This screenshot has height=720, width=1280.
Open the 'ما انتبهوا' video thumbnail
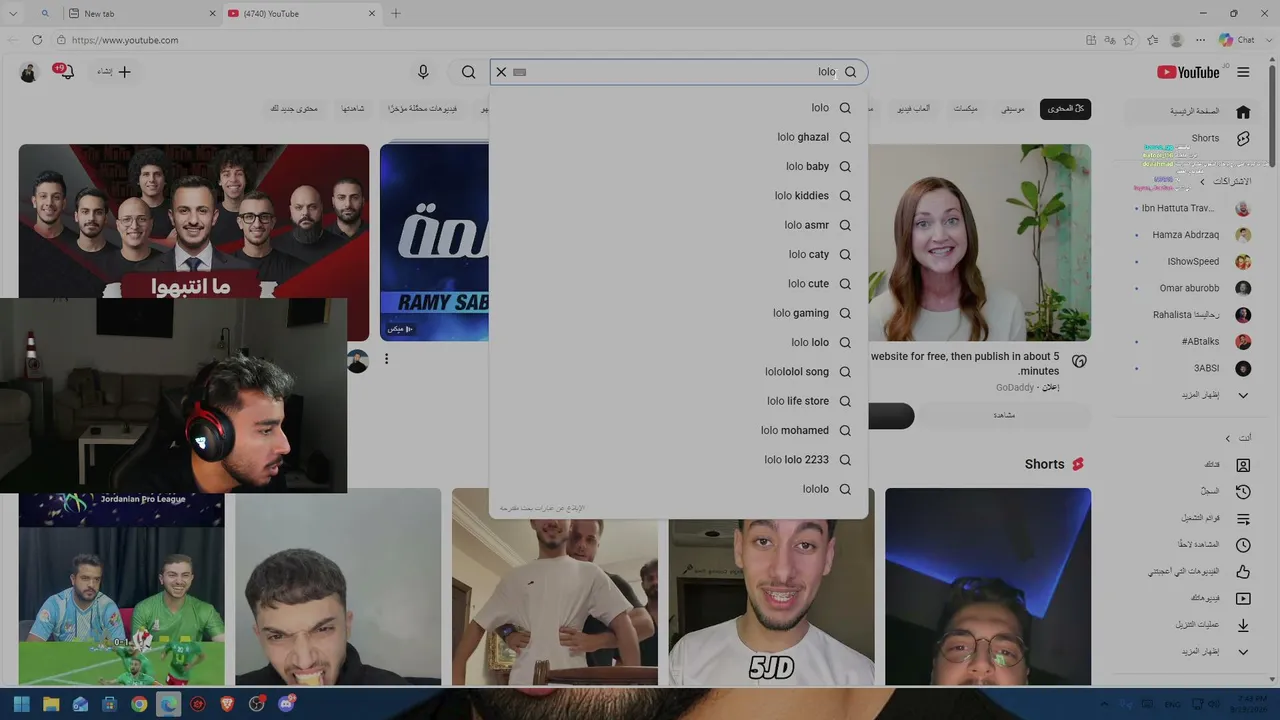coord(194,221)
